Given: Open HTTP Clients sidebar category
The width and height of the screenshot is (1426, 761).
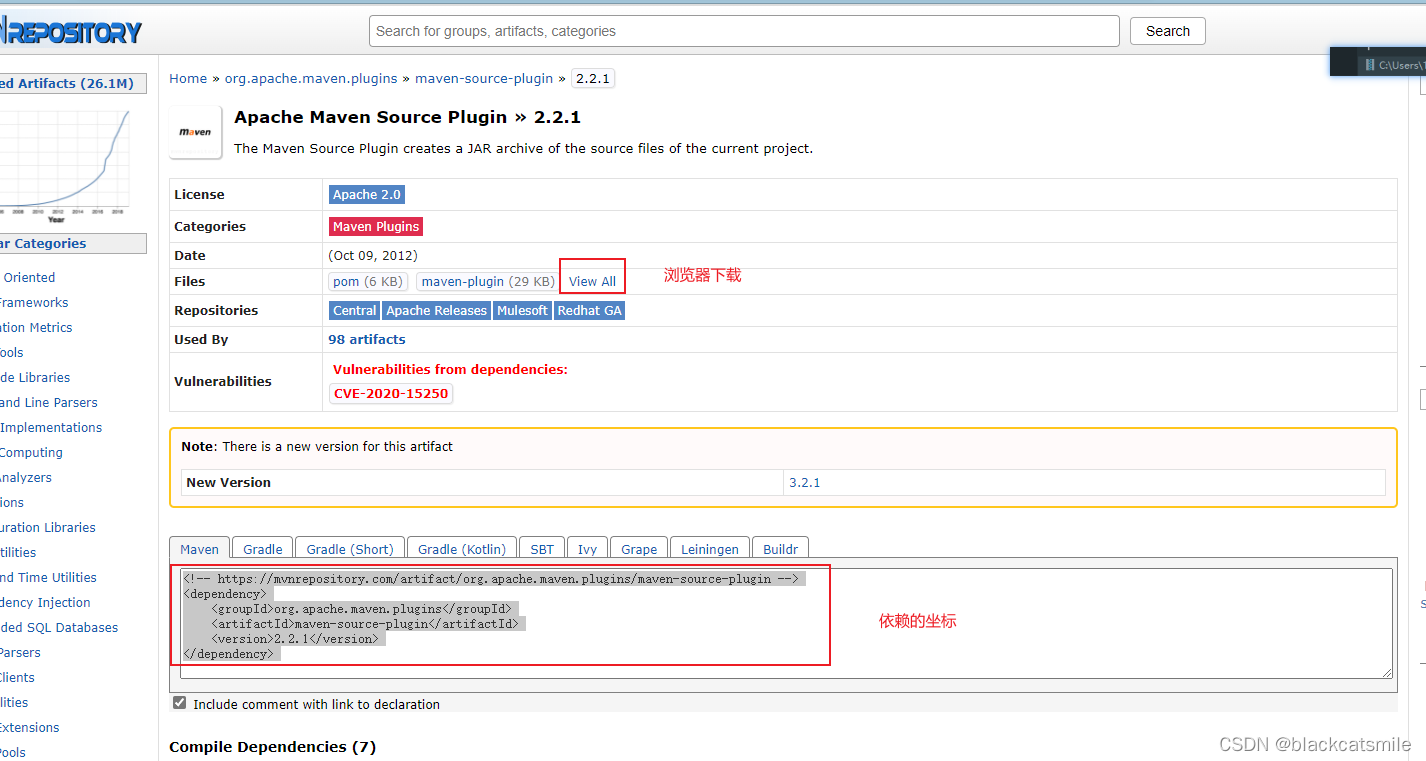Looking at the screenshot, I should click(x=17, y=677).
